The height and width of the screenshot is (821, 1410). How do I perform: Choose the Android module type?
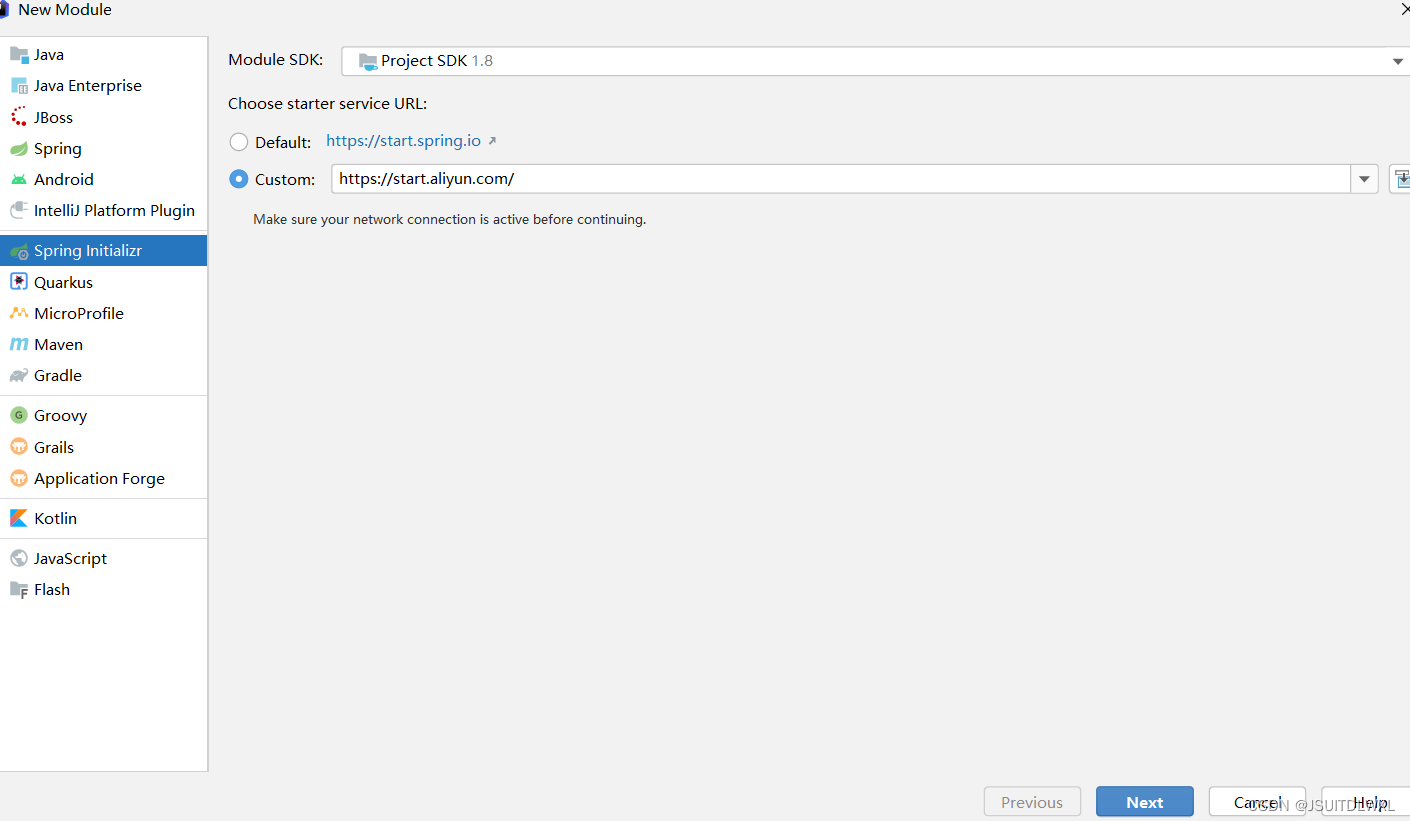point(62,179)
